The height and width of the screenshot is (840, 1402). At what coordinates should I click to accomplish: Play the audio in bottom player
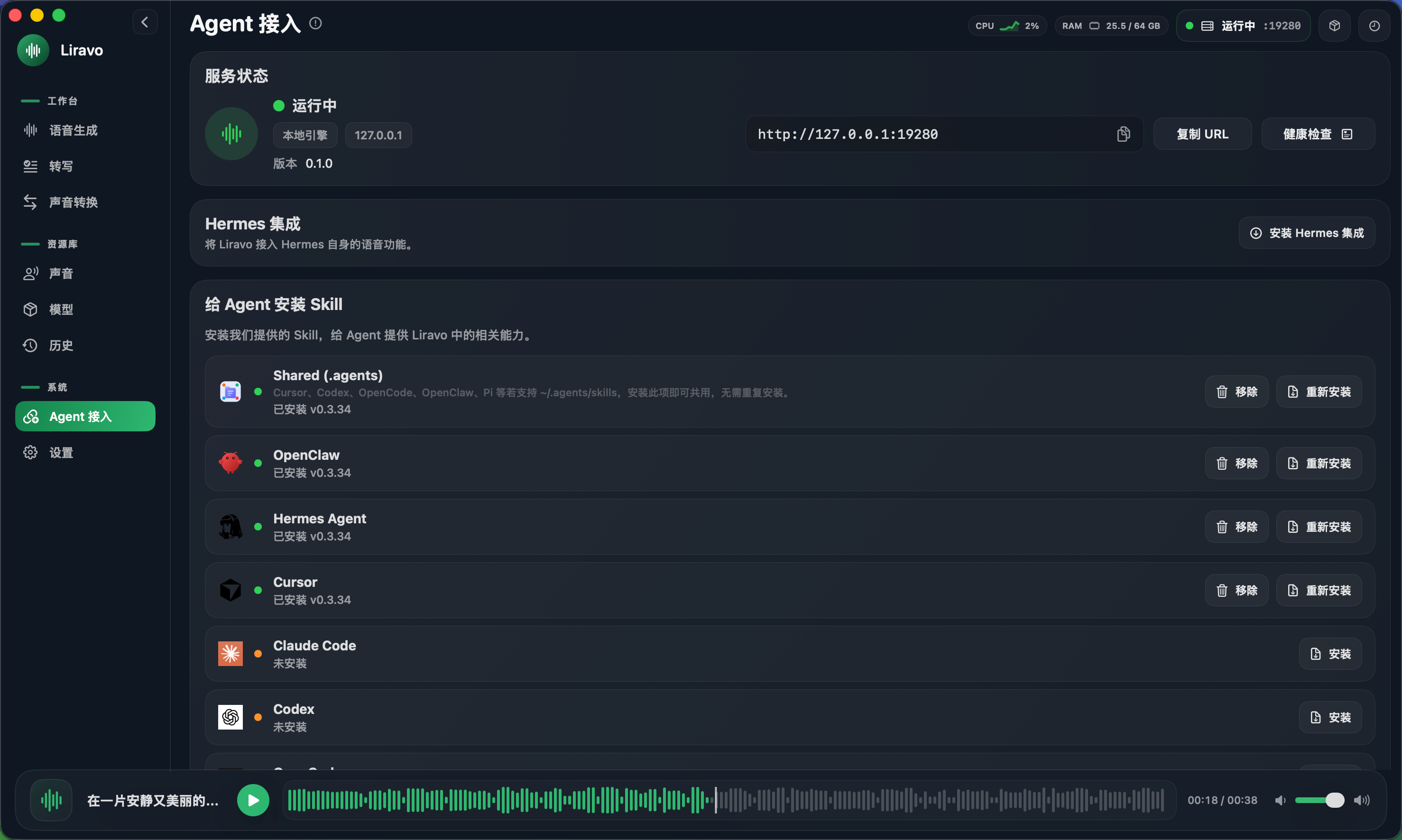(x=253, y=800)
